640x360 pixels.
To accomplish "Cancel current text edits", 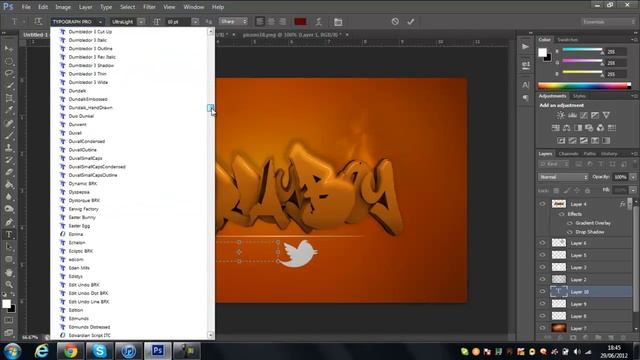I will click(395, 21).
